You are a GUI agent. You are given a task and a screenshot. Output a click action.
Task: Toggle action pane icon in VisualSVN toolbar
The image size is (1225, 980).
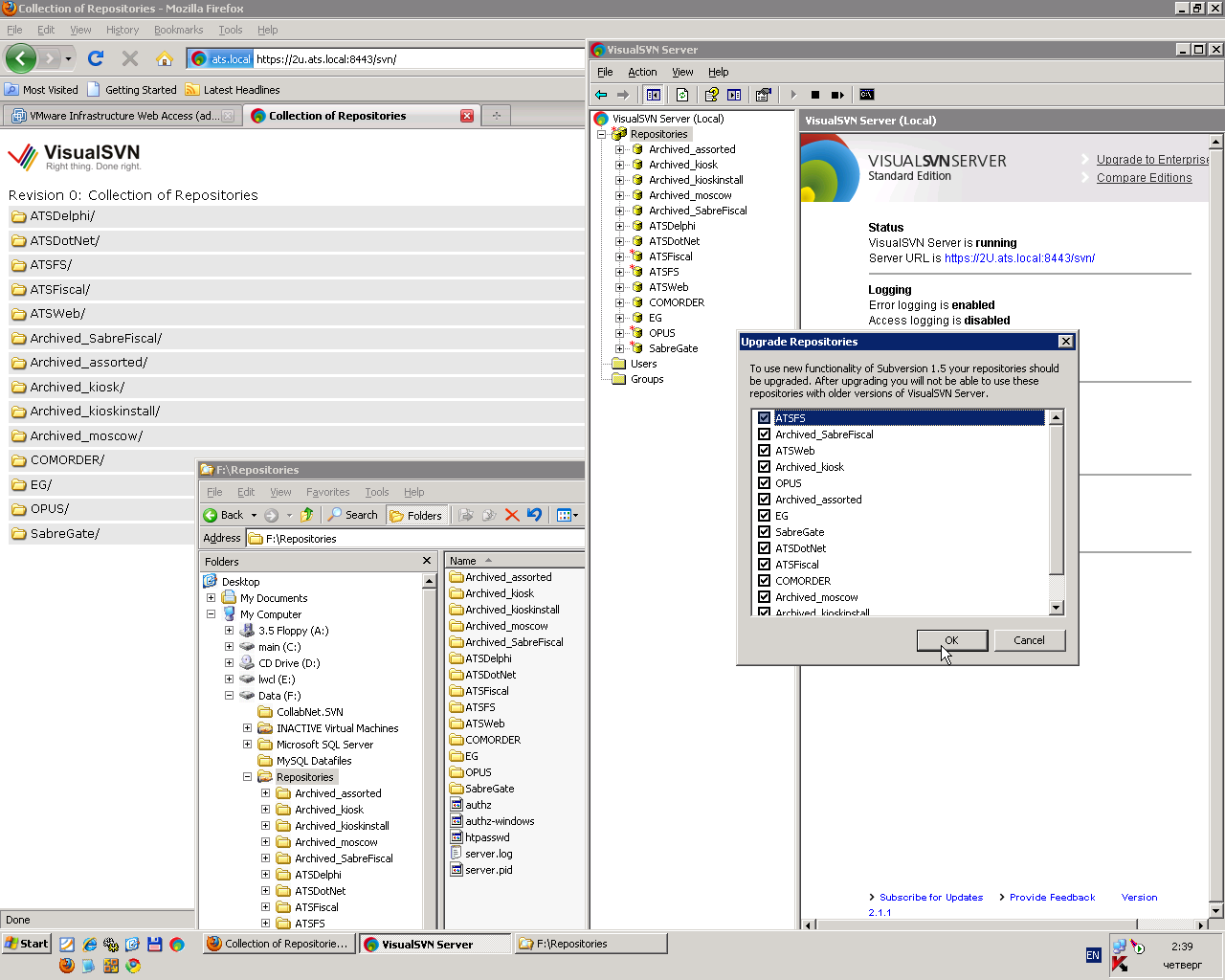[734, 95]
